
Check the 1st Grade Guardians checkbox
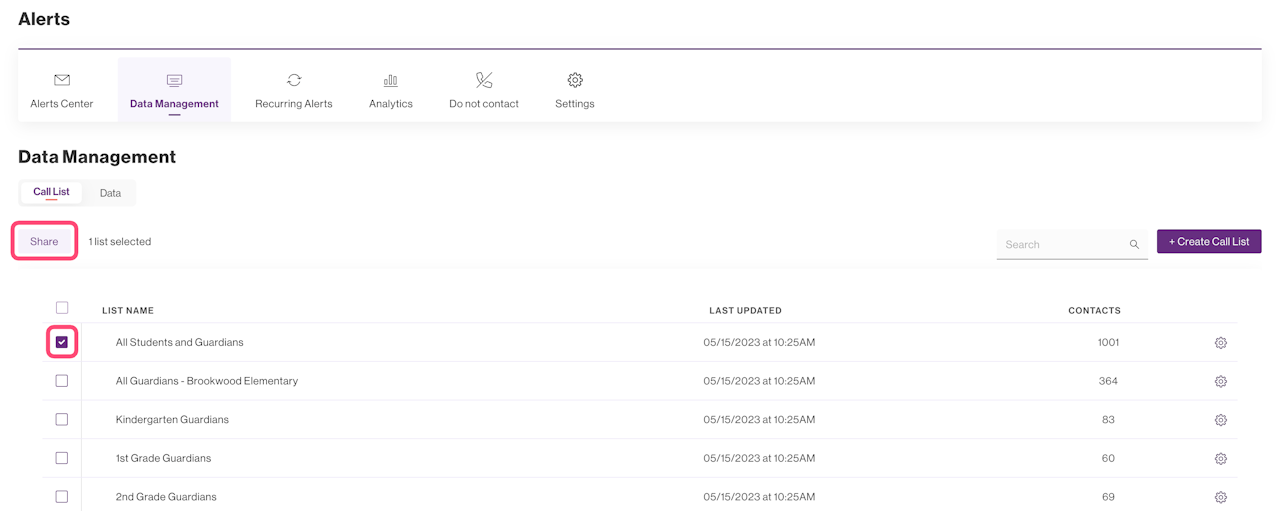pyautogui.click(x=62, y=458)
